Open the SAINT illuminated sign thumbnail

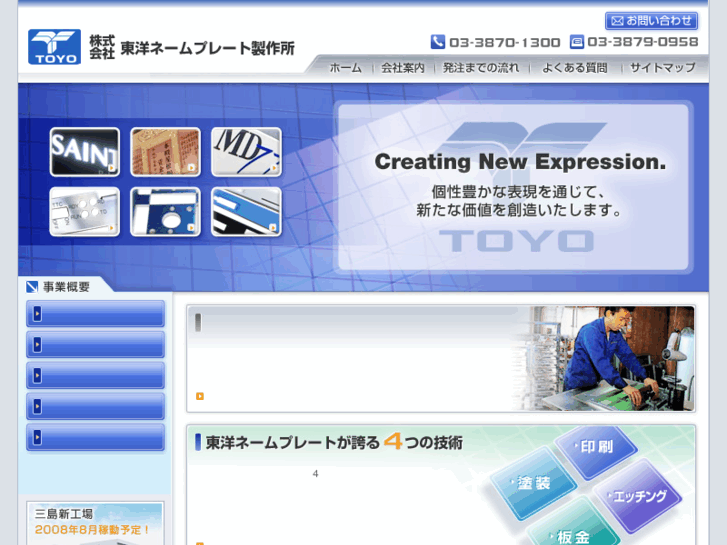point(85,152)
